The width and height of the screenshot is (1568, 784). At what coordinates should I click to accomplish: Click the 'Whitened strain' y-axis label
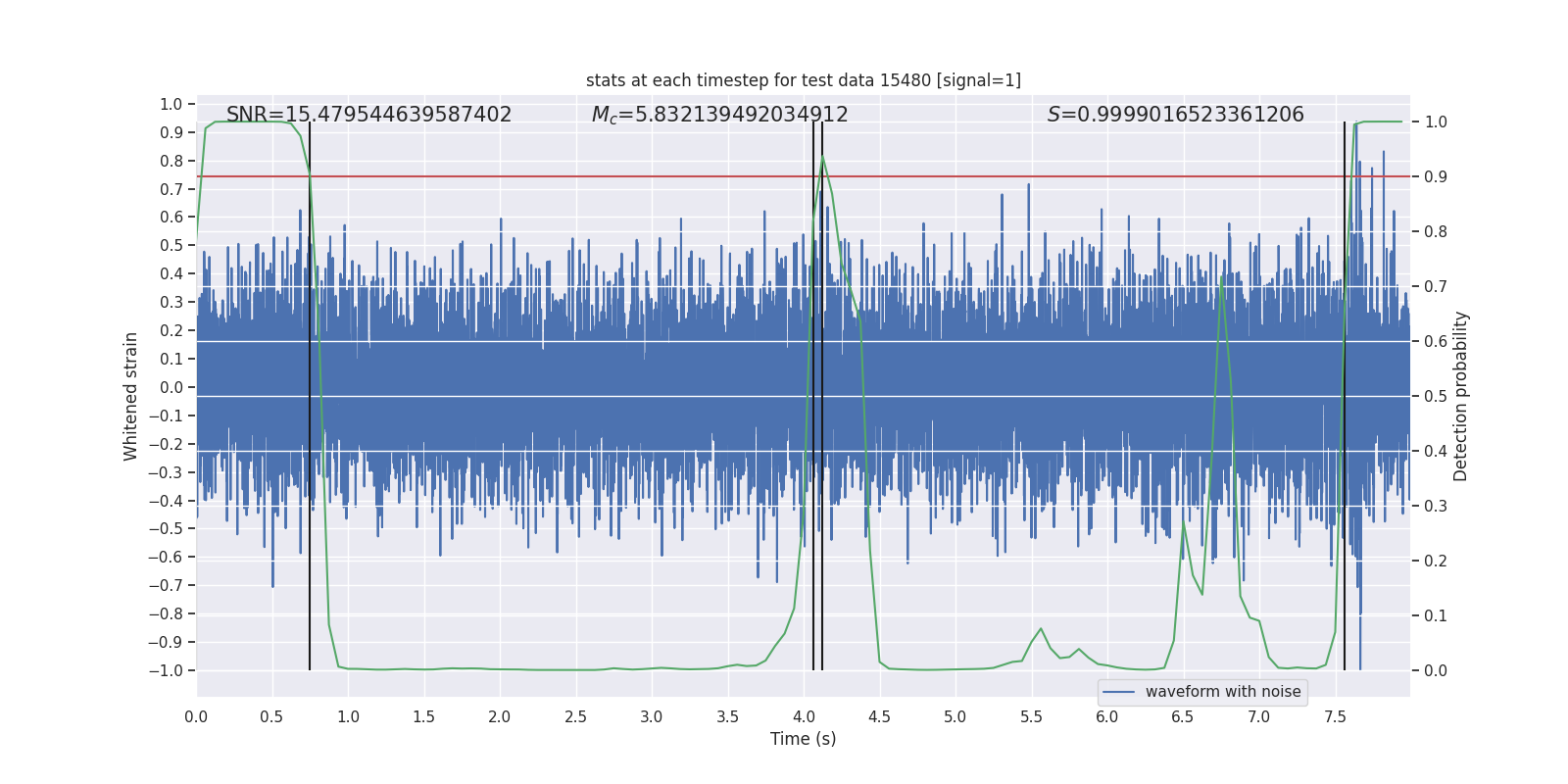pyautogui.click(x=131, y=396)
